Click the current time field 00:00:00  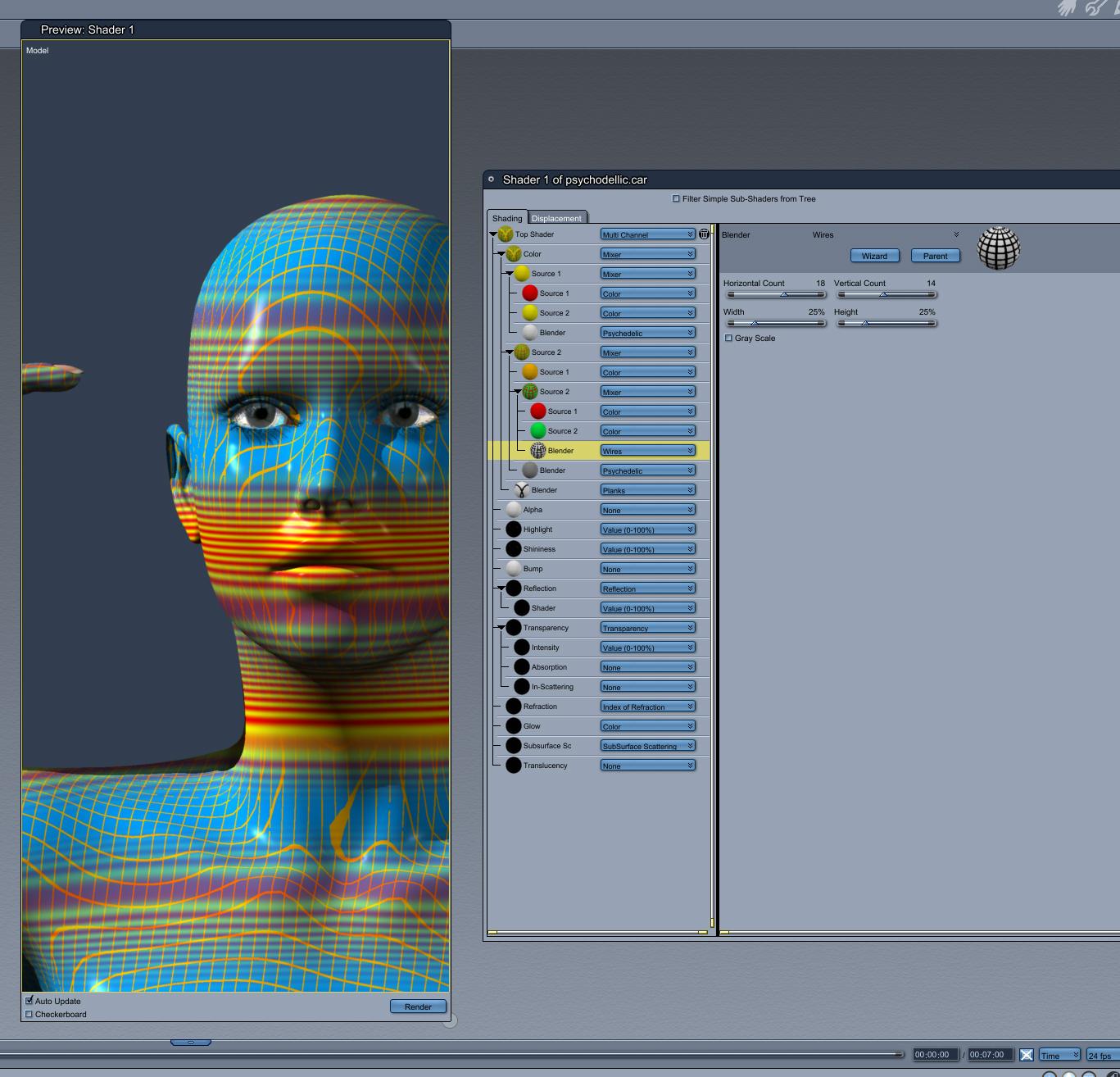pos(936,1055)
